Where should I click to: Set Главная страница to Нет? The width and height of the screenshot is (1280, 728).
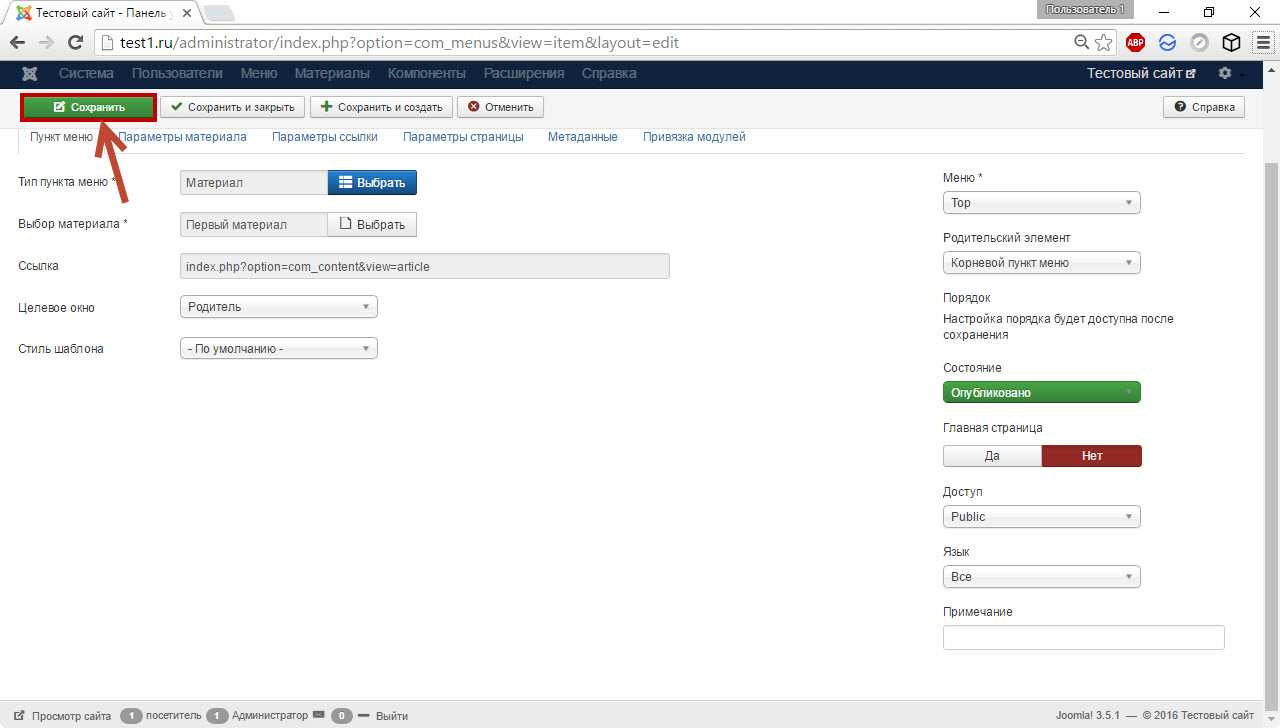pos(1091,456)
